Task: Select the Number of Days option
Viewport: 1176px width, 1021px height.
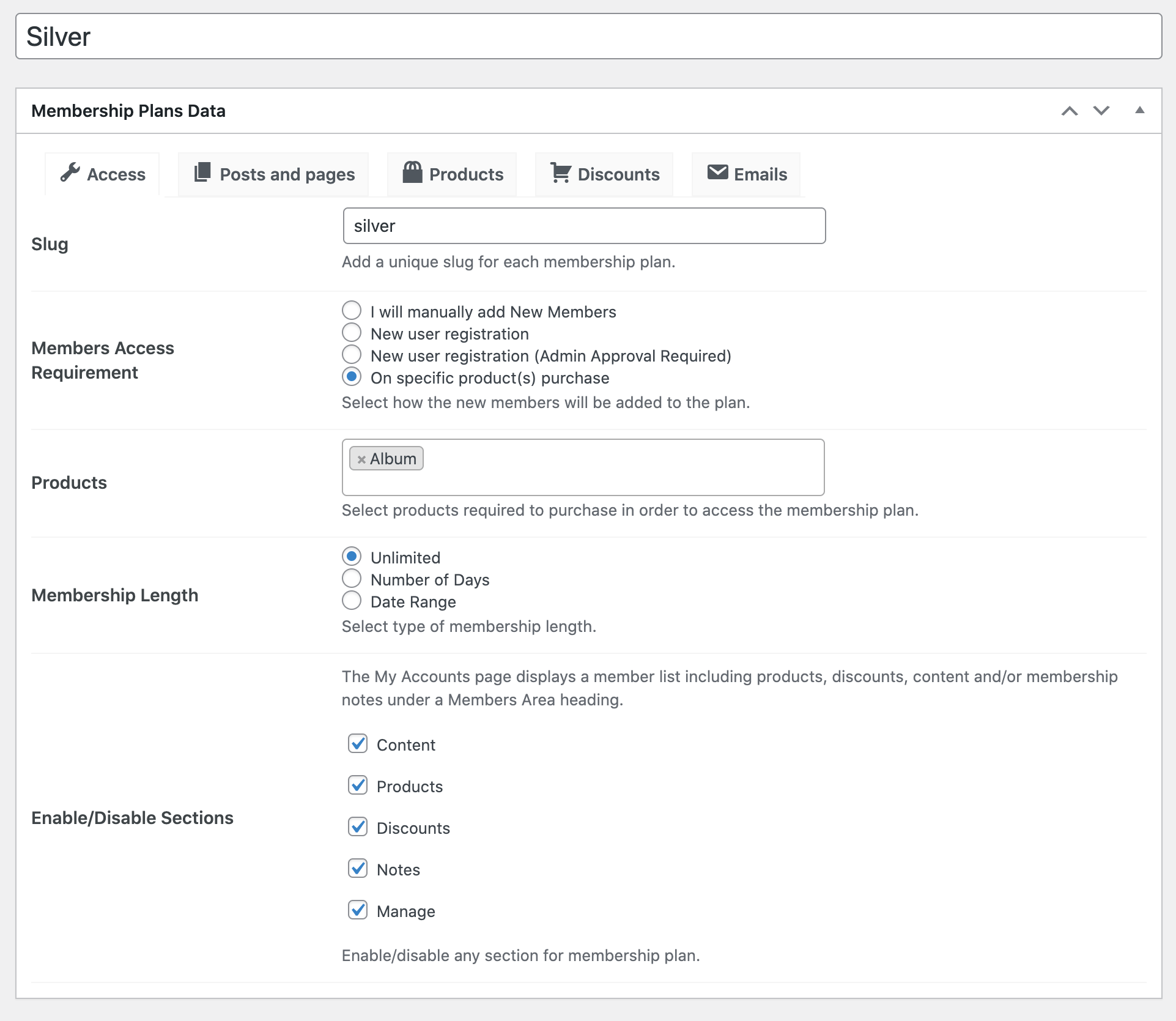Action: tap(352, 578)
